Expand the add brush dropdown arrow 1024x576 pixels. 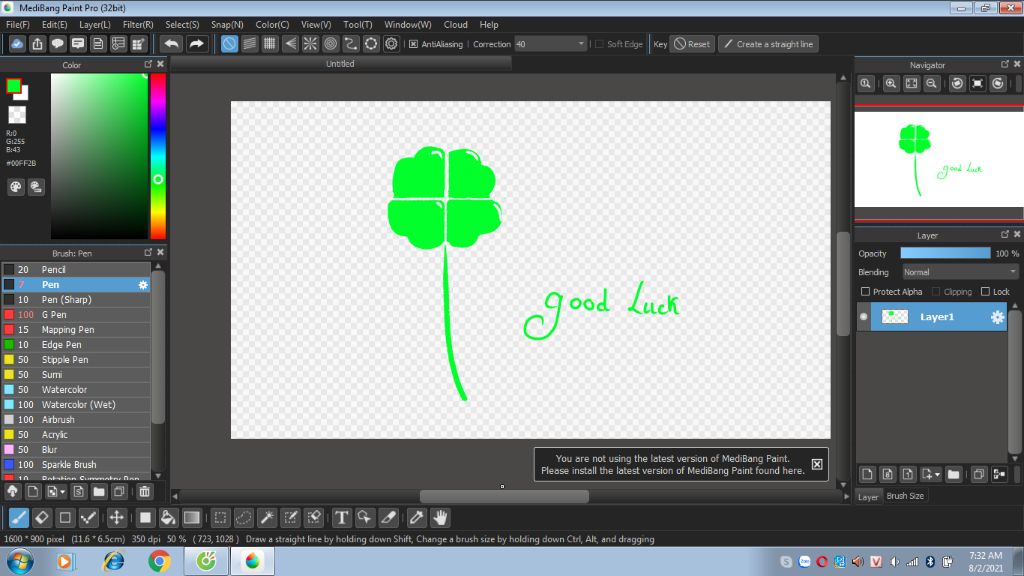63,492
